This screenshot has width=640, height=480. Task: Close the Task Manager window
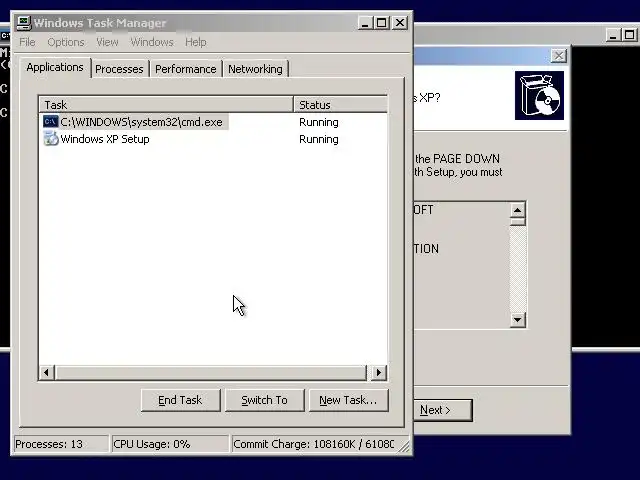[x=400, y=23]
